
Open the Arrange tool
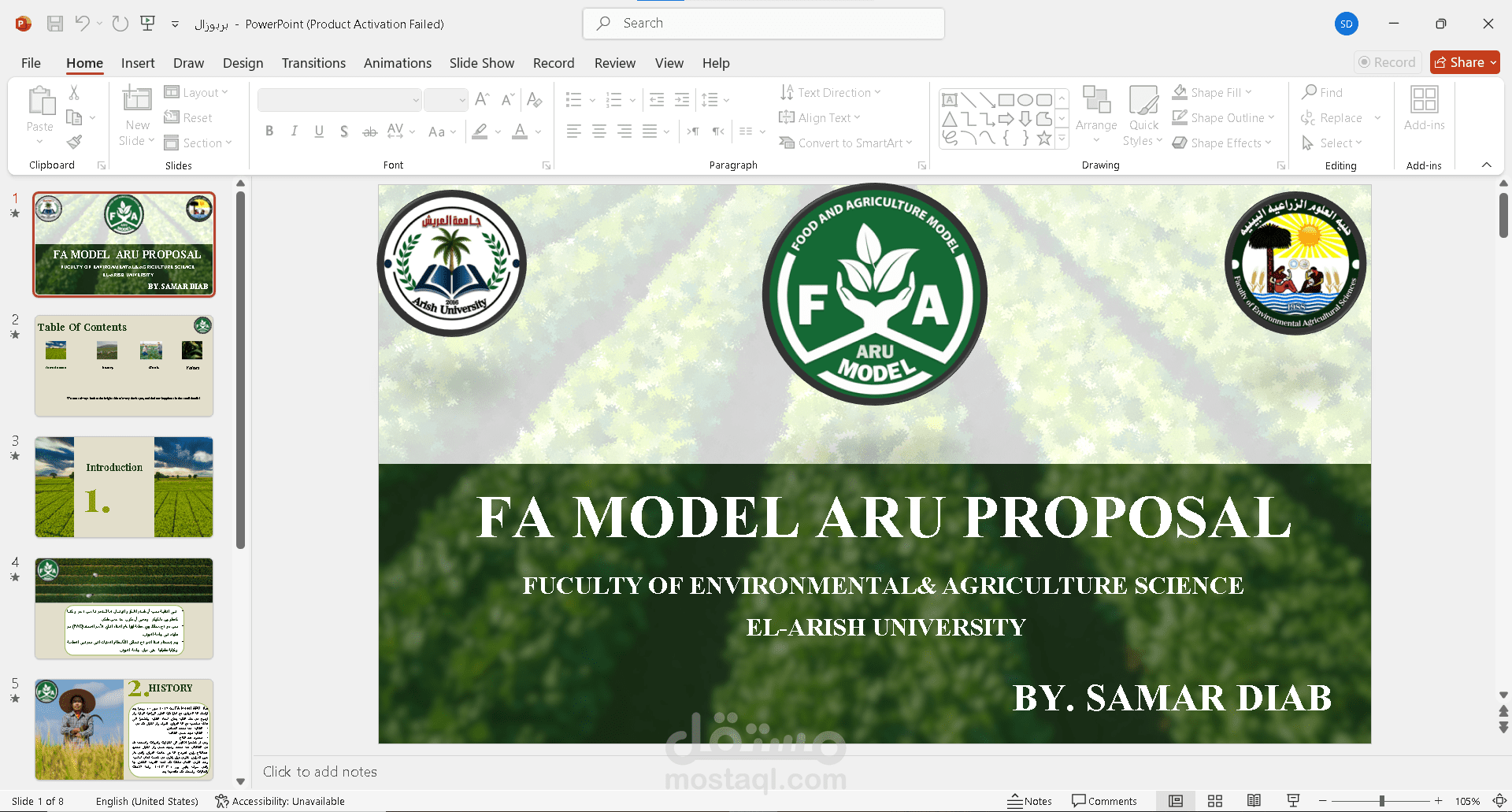pyautogui.click(x=1096, y=115)
